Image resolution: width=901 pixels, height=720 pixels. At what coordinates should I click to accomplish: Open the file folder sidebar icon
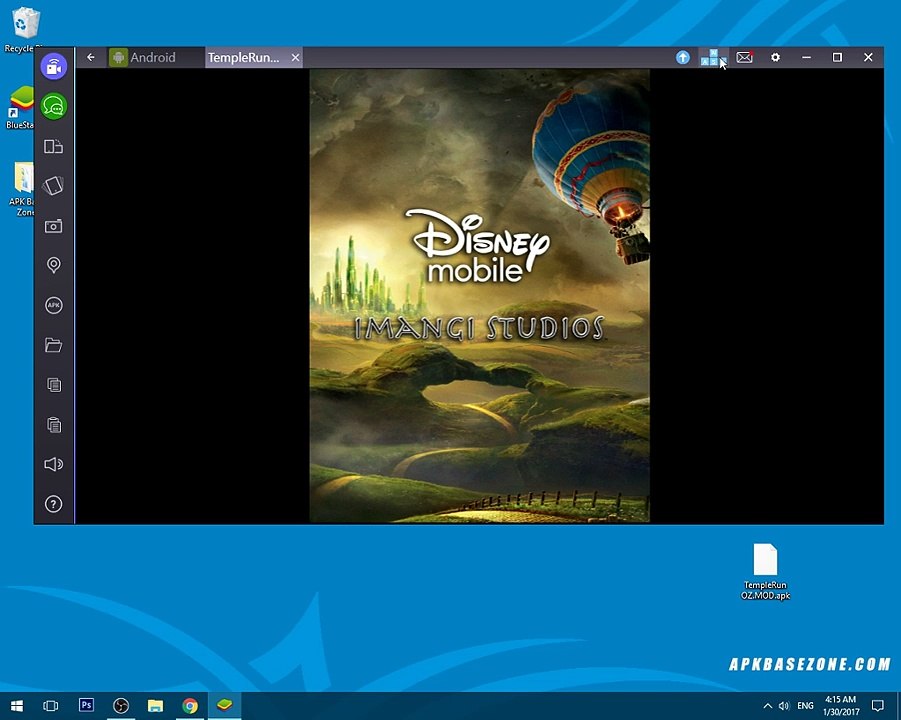(x=53, y=345)
